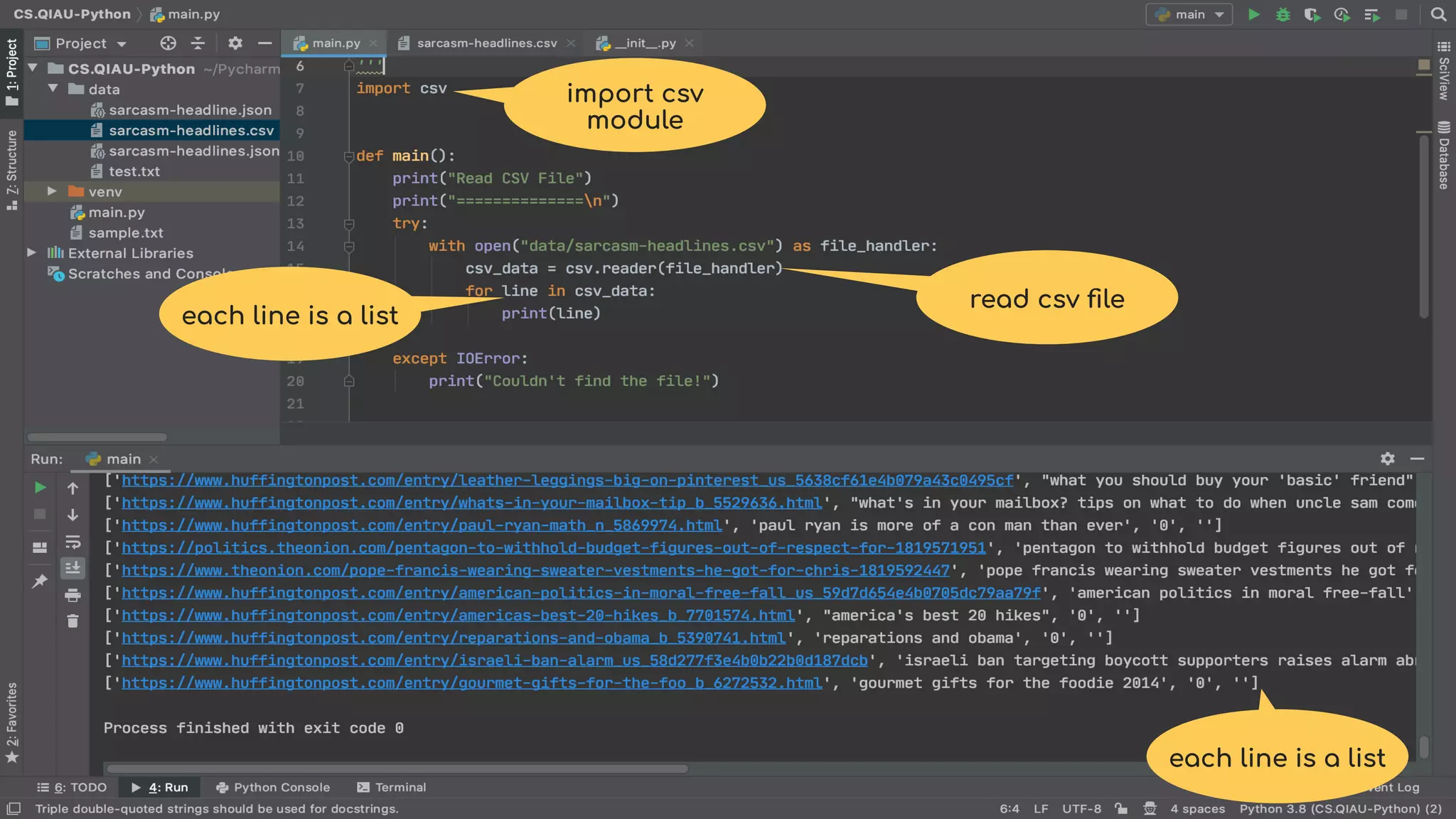This screenshot has width=1456, height=819.
Task: Open the Terminal tool window
Action: 392,787
